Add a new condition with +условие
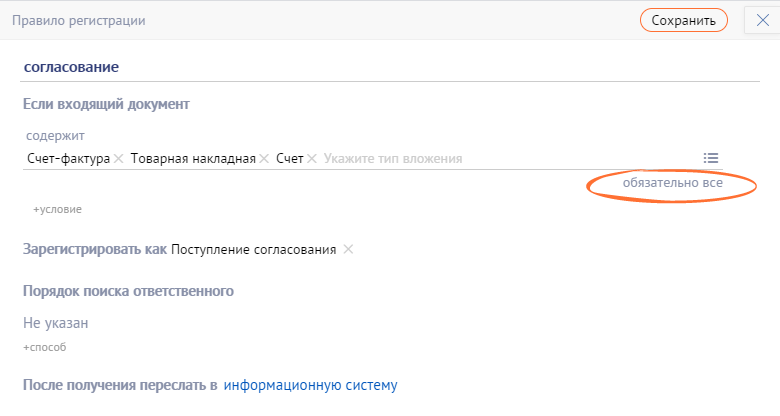 pyautogui.click(x=57, y=209)
